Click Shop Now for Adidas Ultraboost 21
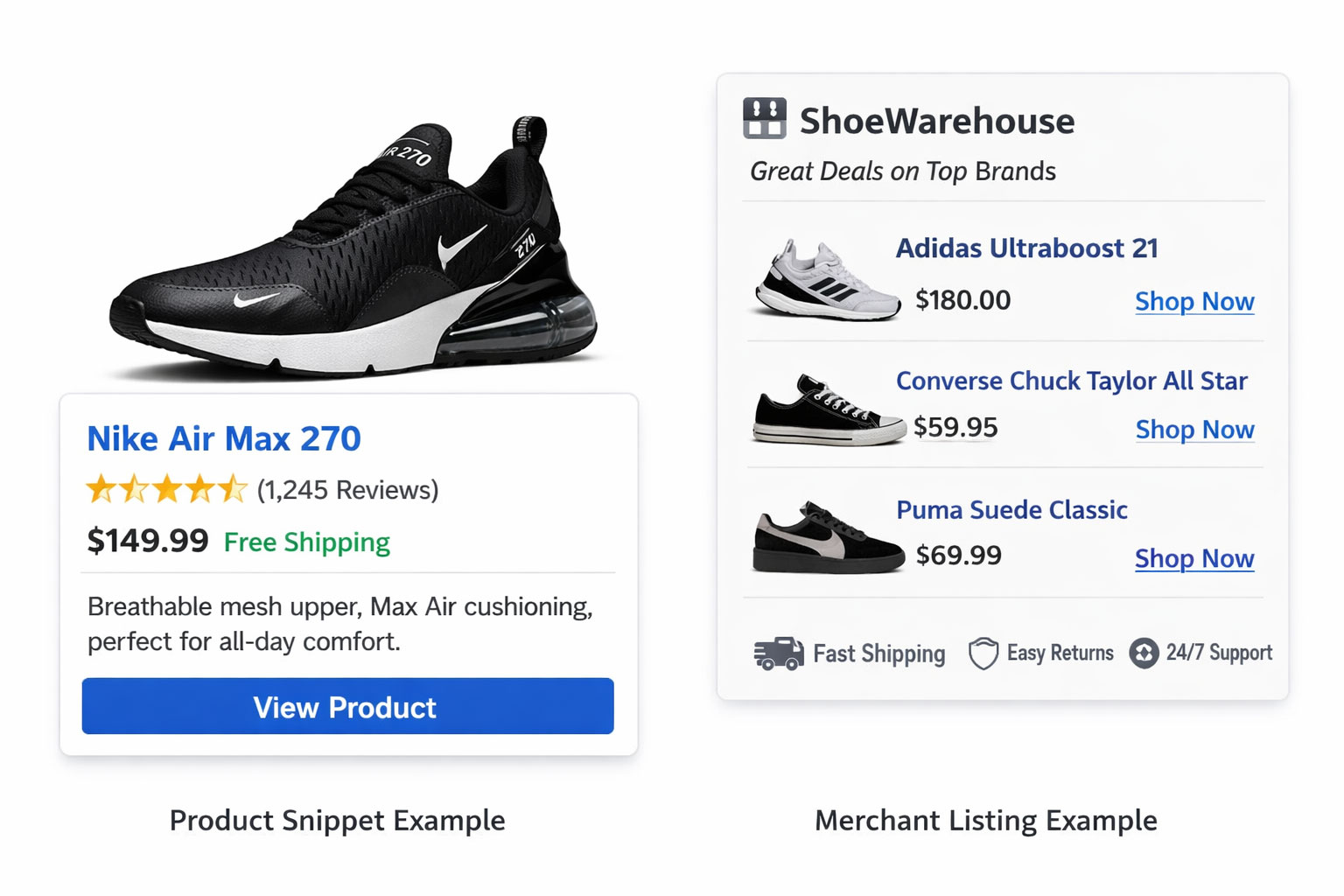 [x=1194, y=301]
